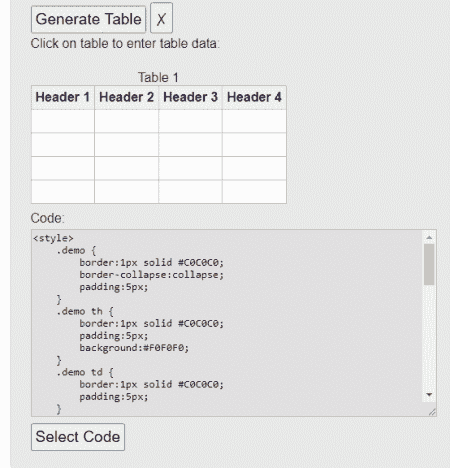
Task: Click last row cell under Header 4
Action: [x=254, y=192]
